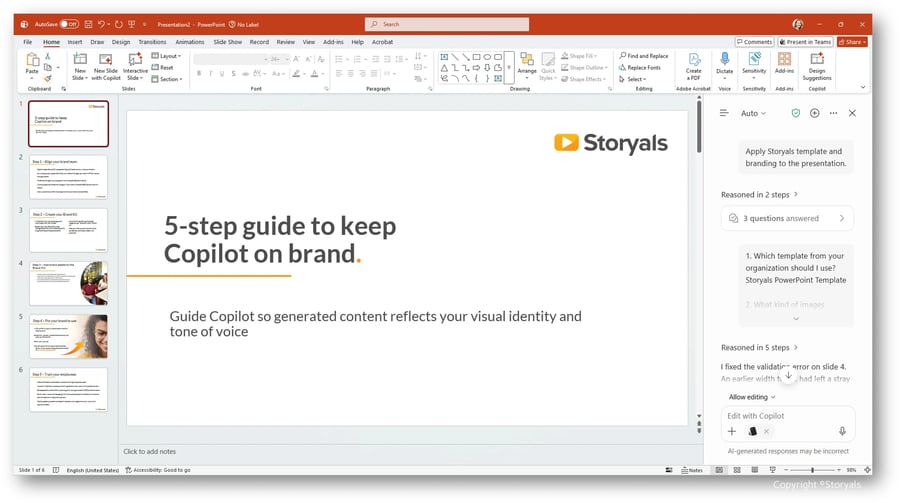Screen dimensions: 900x503
Task: Click the Comments button
Action: pyautogui.click(x=754, y=42)
